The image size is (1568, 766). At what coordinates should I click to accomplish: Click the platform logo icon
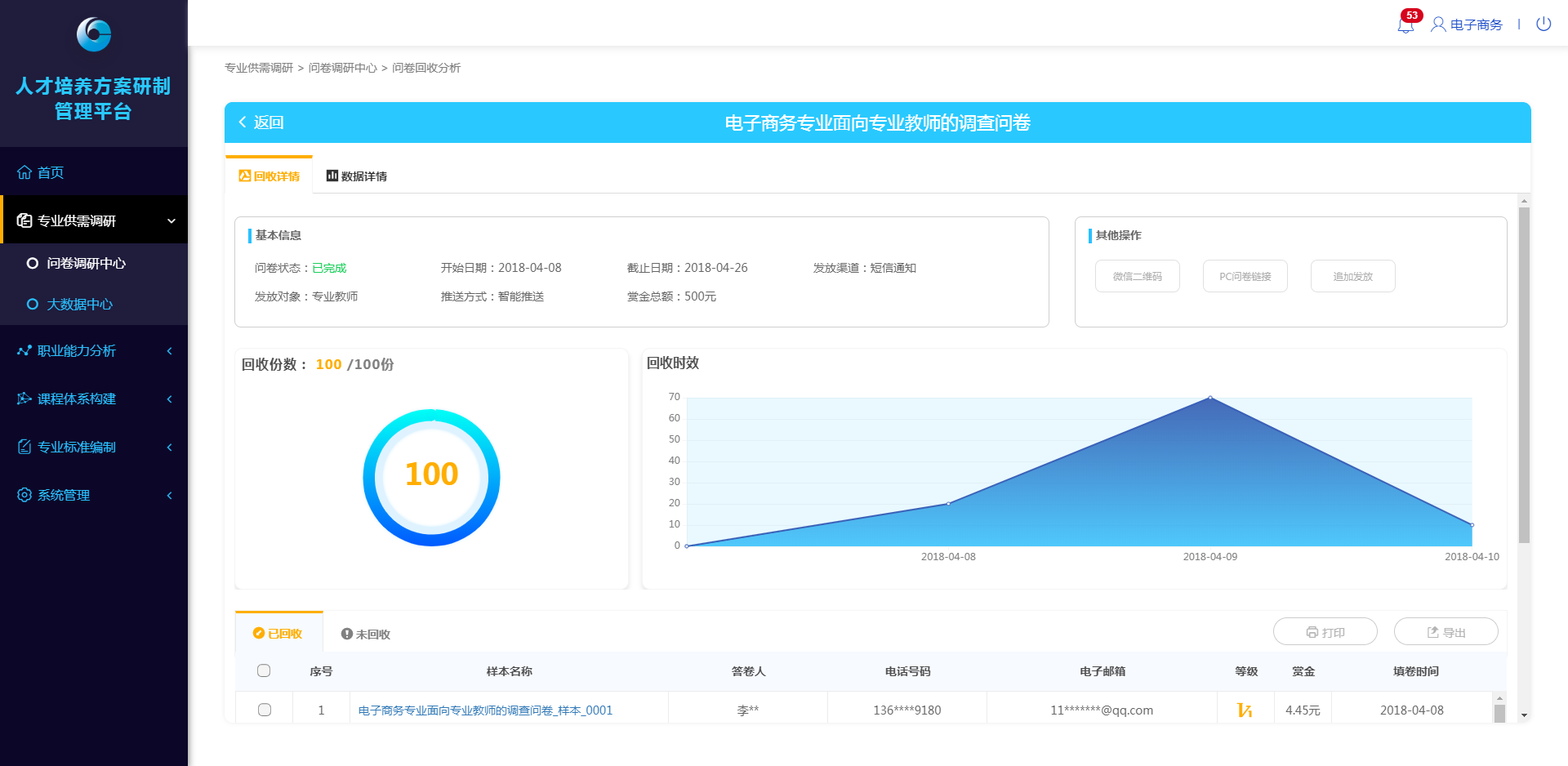point(93,34)
